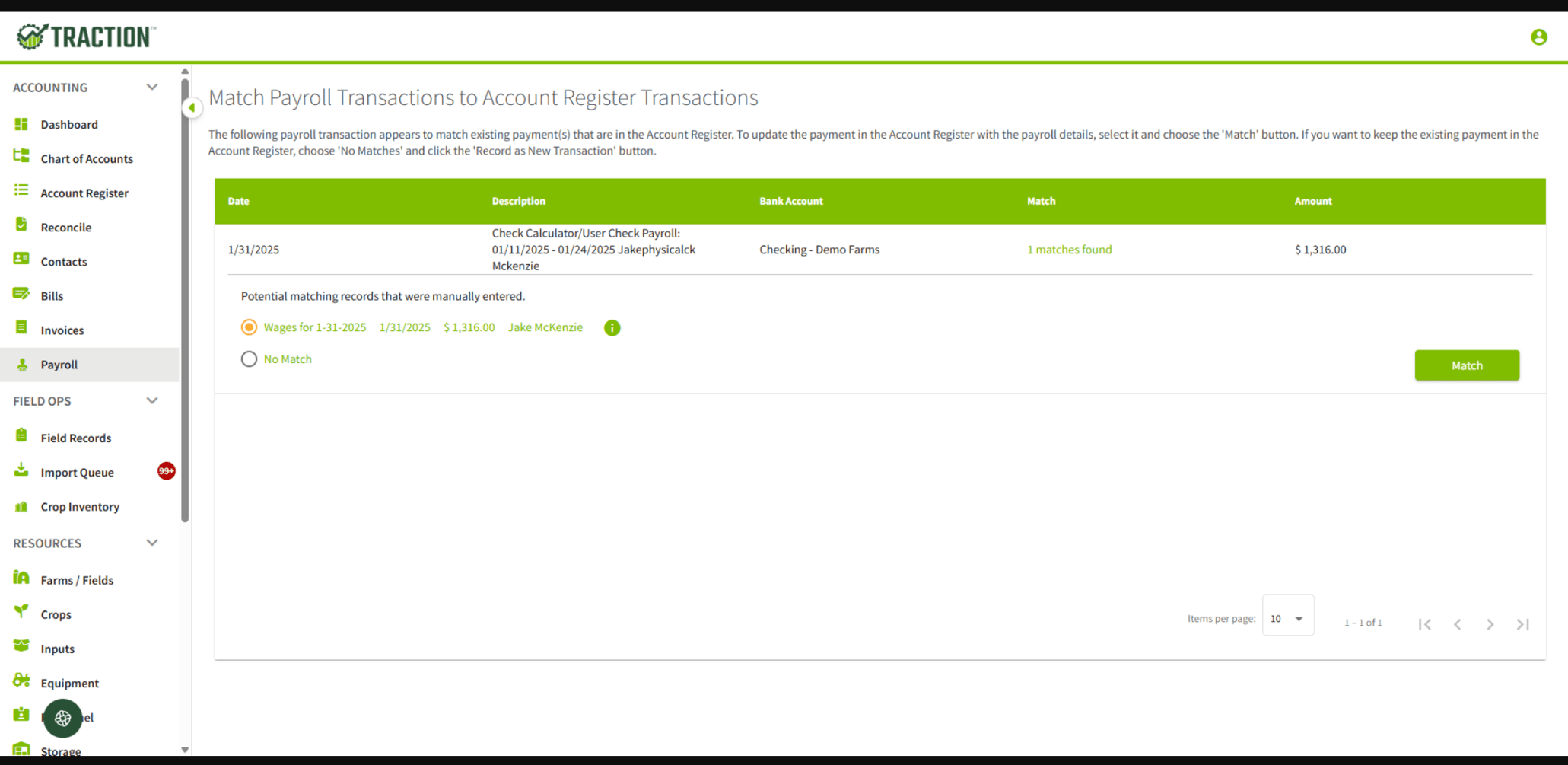Click the Match button
The image size is (1568, 765).
1465,365
